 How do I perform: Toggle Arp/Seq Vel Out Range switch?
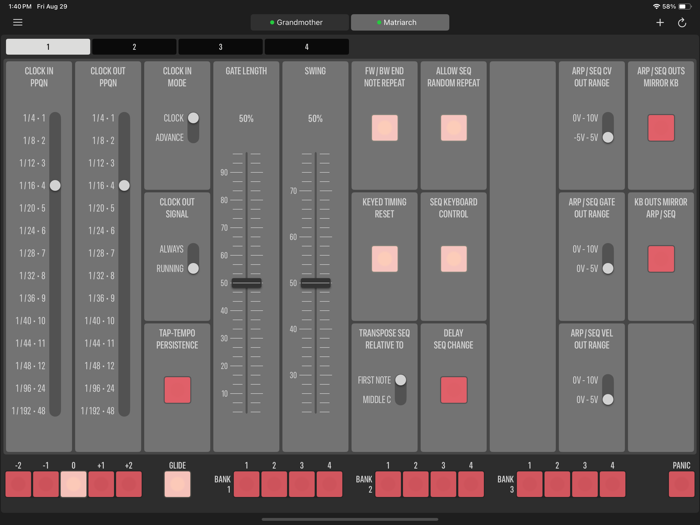pyautogui.click(x=608, y=390)
